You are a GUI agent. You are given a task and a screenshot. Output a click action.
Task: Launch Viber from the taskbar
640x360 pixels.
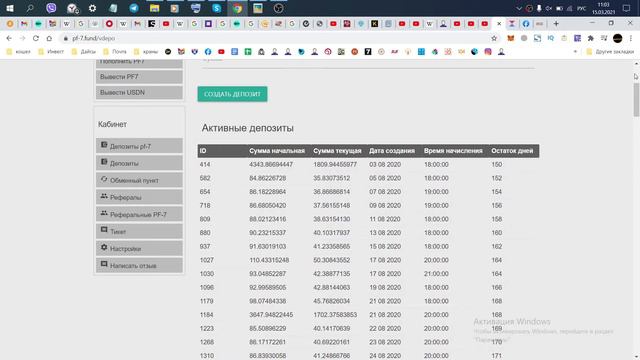pyautogui.click(x=51, y=8)
